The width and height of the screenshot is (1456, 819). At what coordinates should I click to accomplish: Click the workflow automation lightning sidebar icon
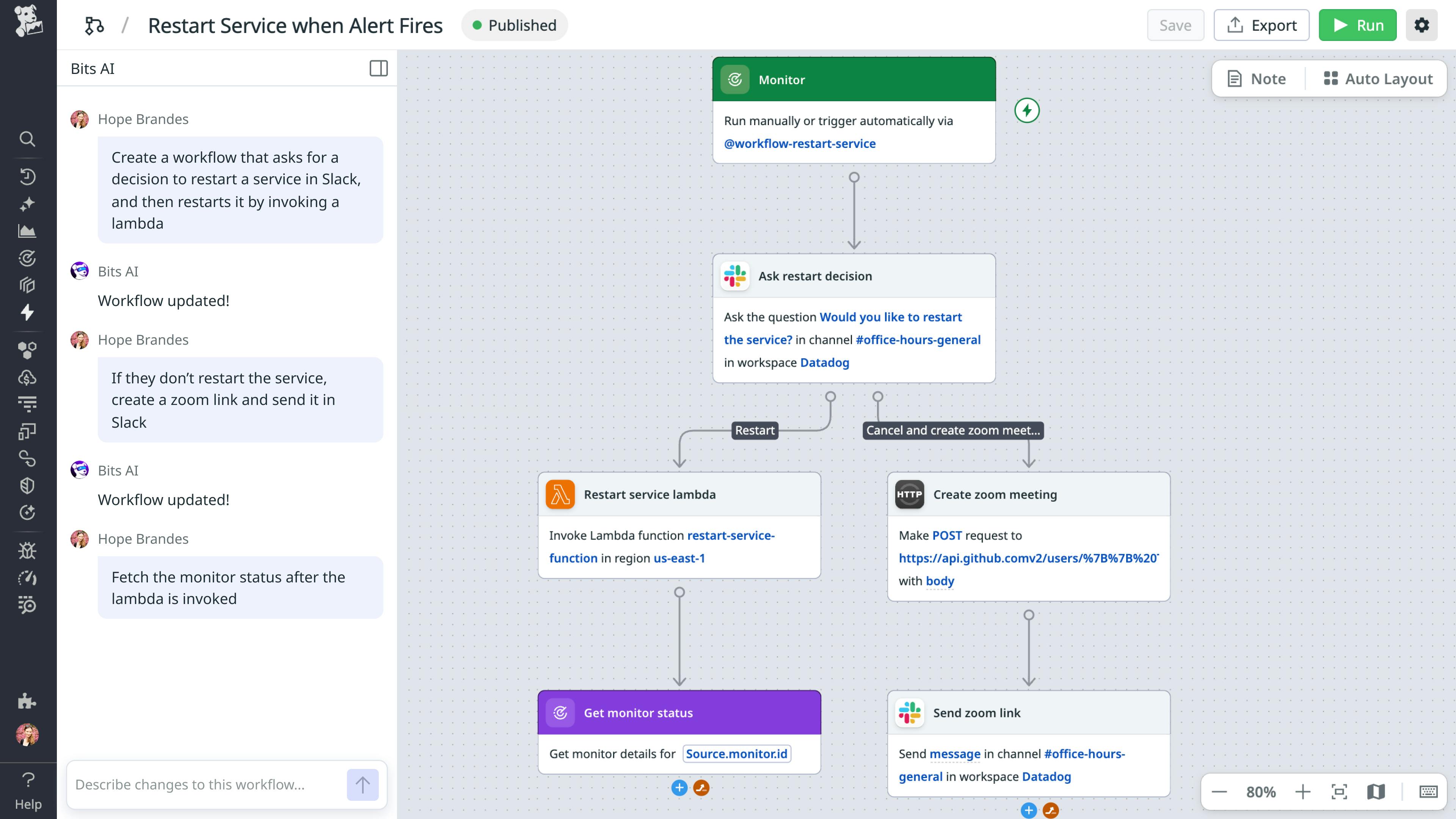coord(27,312)
